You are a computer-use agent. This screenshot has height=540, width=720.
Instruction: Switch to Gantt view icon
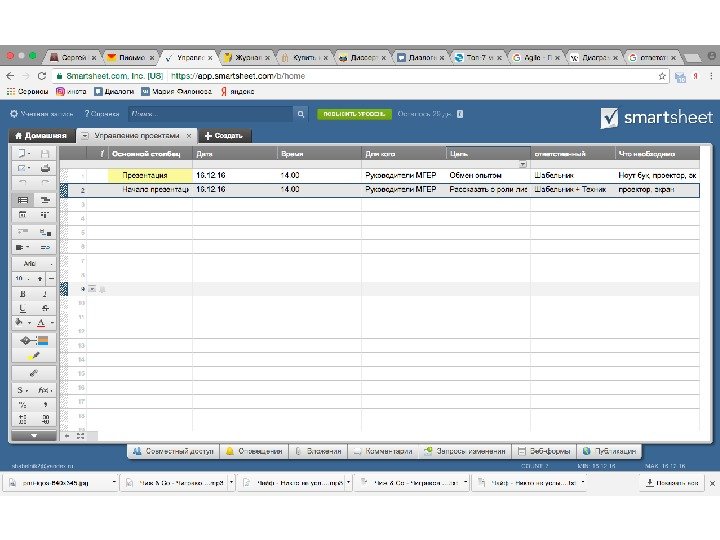45,200
